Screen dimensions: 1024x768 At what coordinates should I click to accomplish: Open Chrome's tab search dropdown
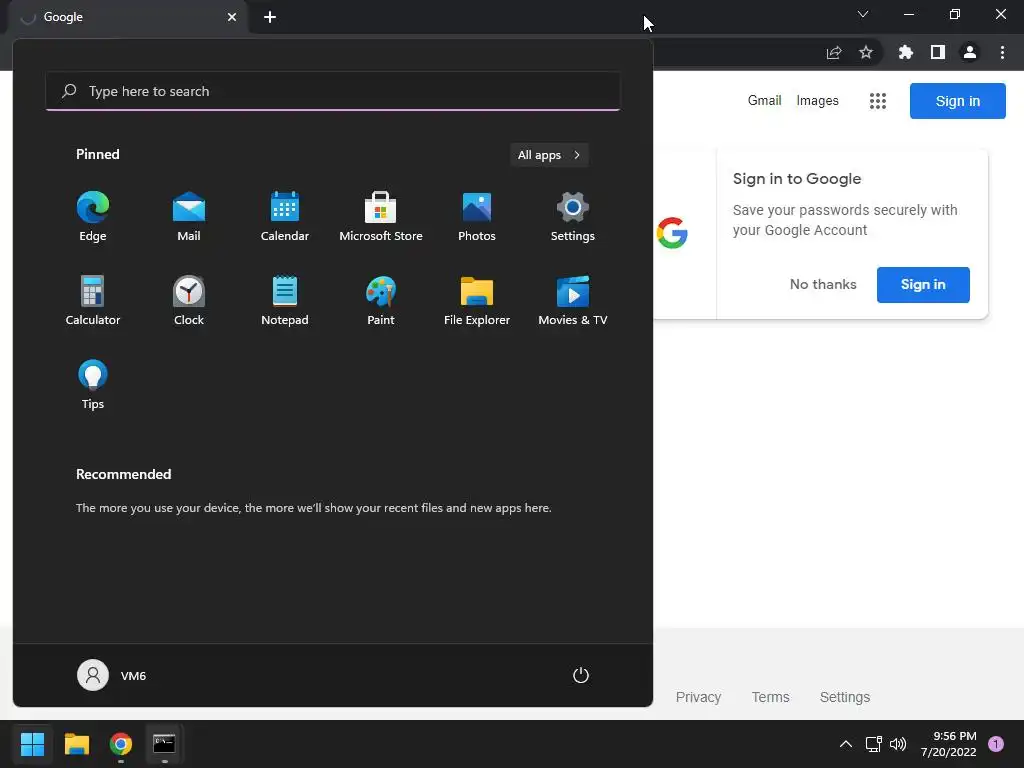point(863,14)
